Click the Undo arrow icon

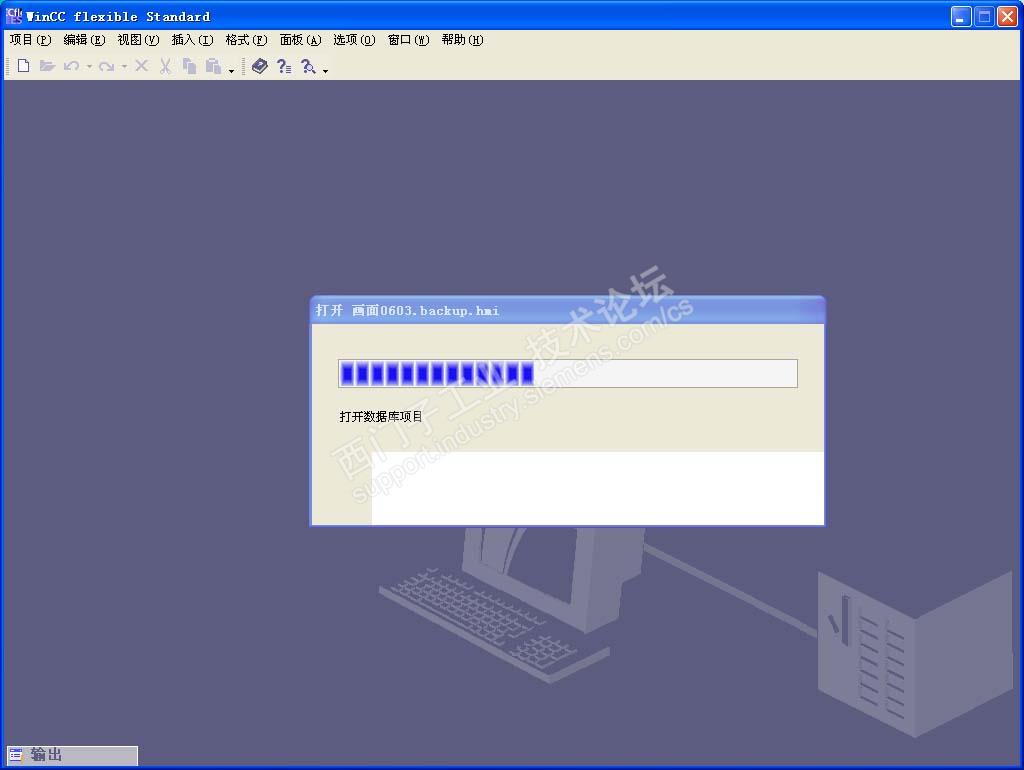[72, 66]
